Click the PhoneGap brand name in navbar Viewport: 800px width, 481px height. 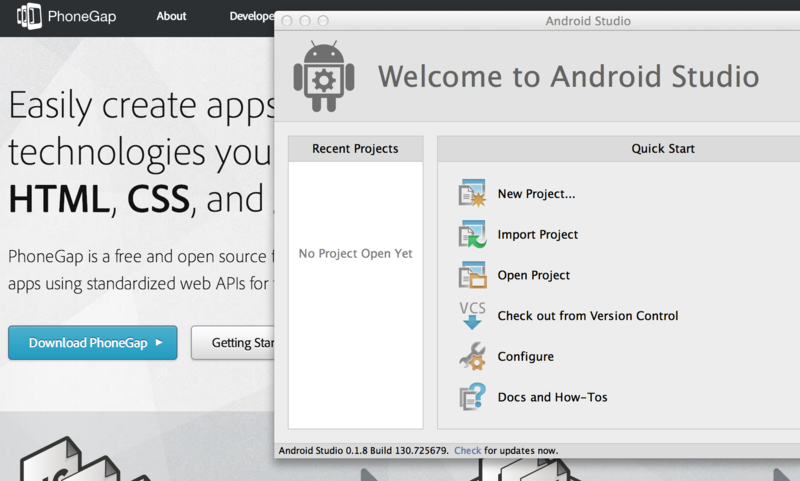tap(82, 16)
